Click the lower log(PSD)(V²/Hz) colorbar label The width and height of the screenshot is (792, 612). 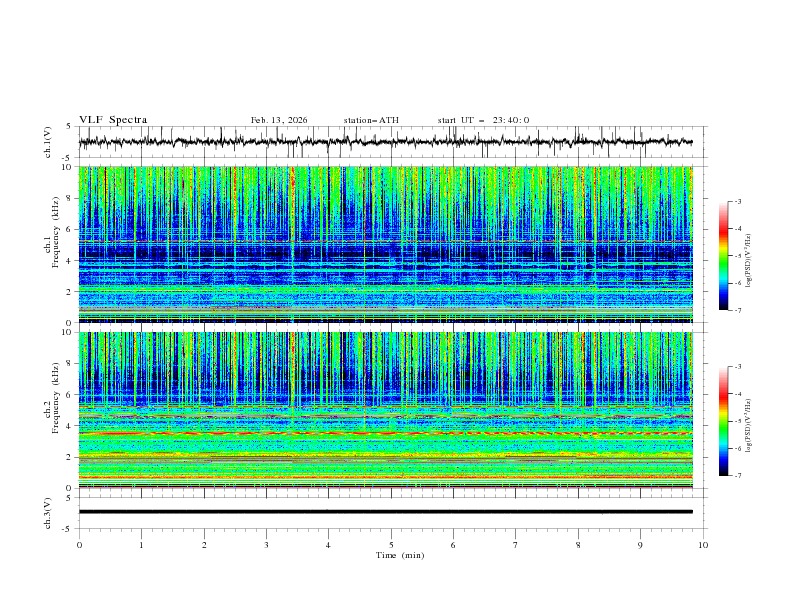[x=748, y=426]
